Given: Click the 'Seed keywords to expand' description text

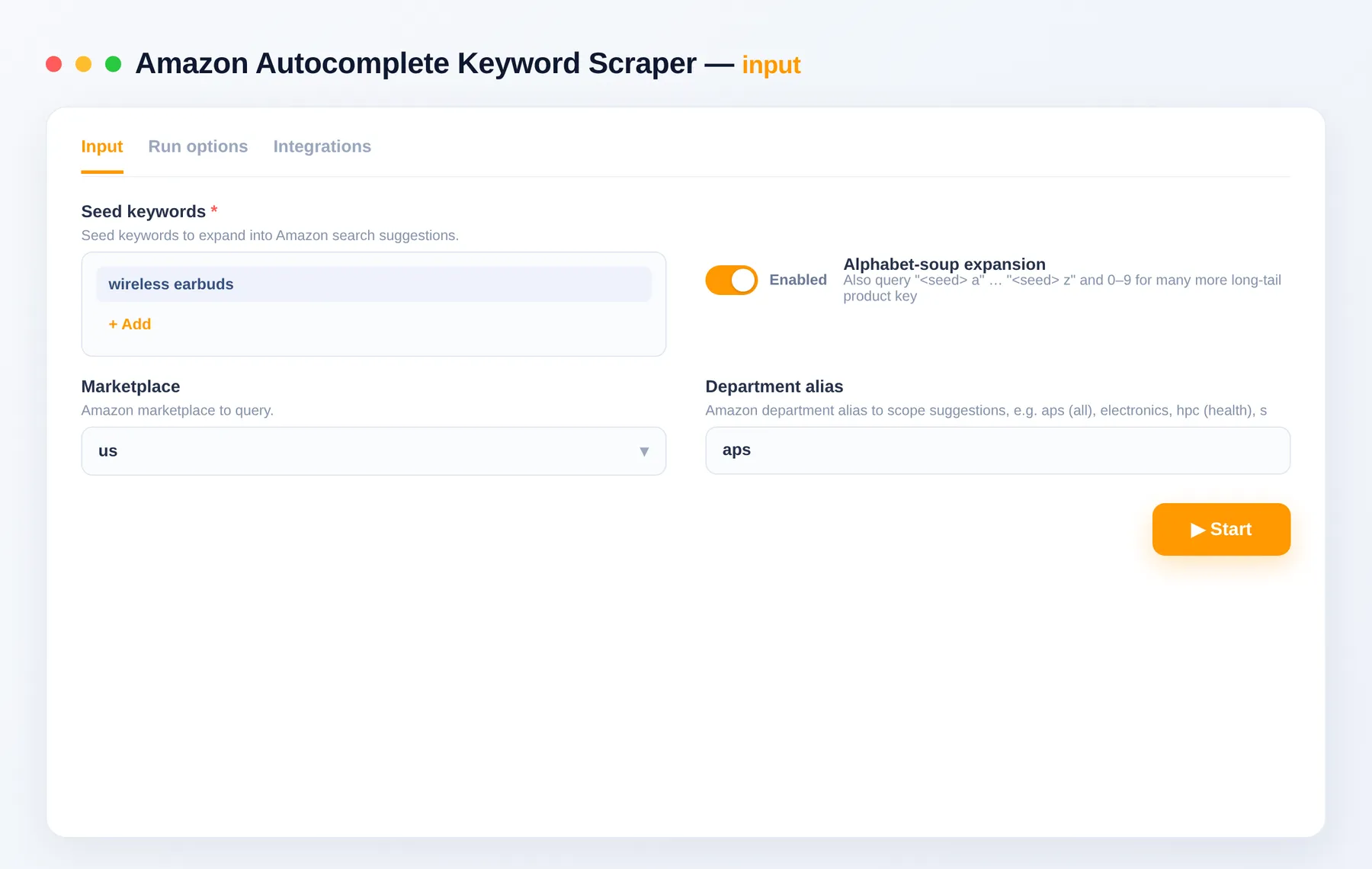Looking at the screenshot, I should coord(270,236).
